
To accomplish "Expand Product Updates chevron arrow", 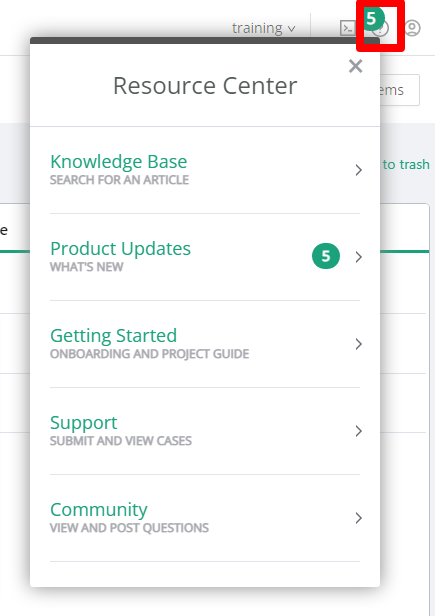I will (358, 257).
